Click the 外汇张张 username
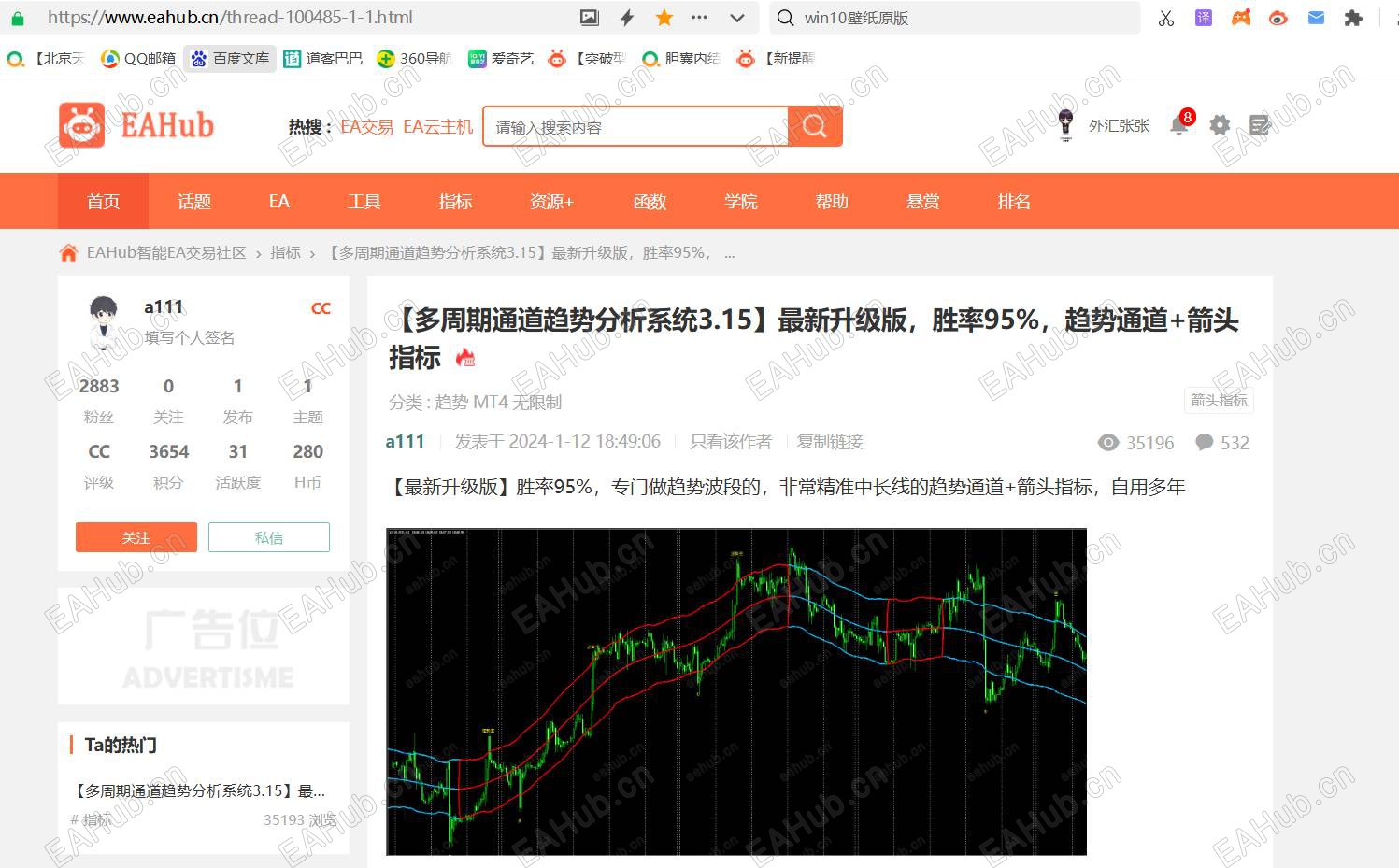 click(x=1119, y=126)
